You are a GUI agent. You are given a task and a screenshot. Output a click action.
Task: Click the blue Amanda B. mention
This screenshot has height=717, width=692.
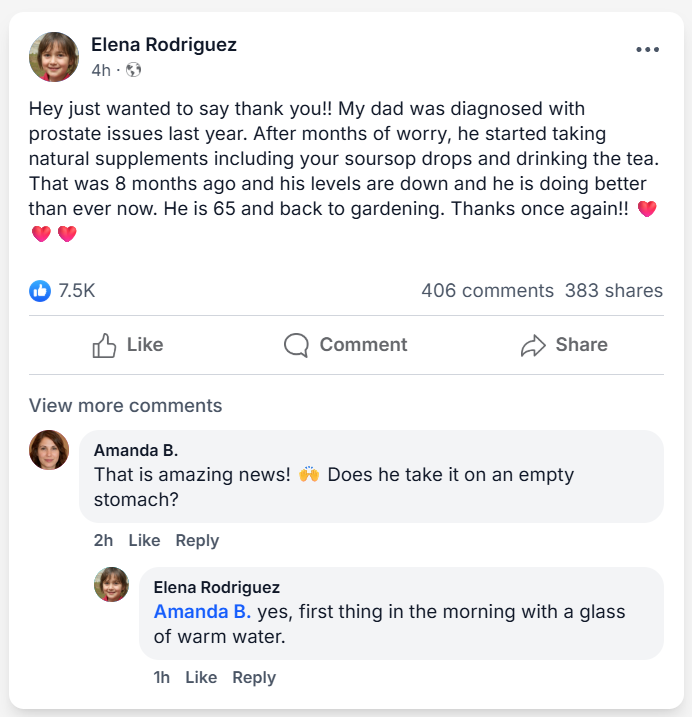(x=202, y=611)
